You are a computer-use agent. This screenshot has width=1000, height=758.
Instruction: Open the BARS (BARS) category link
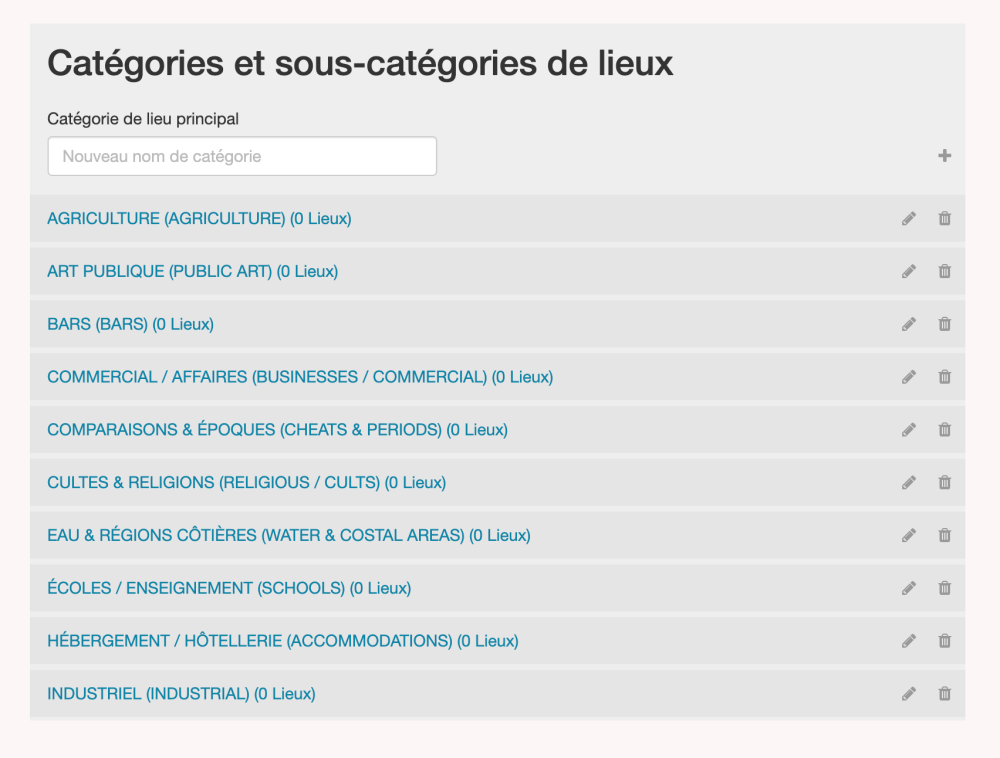130,324
